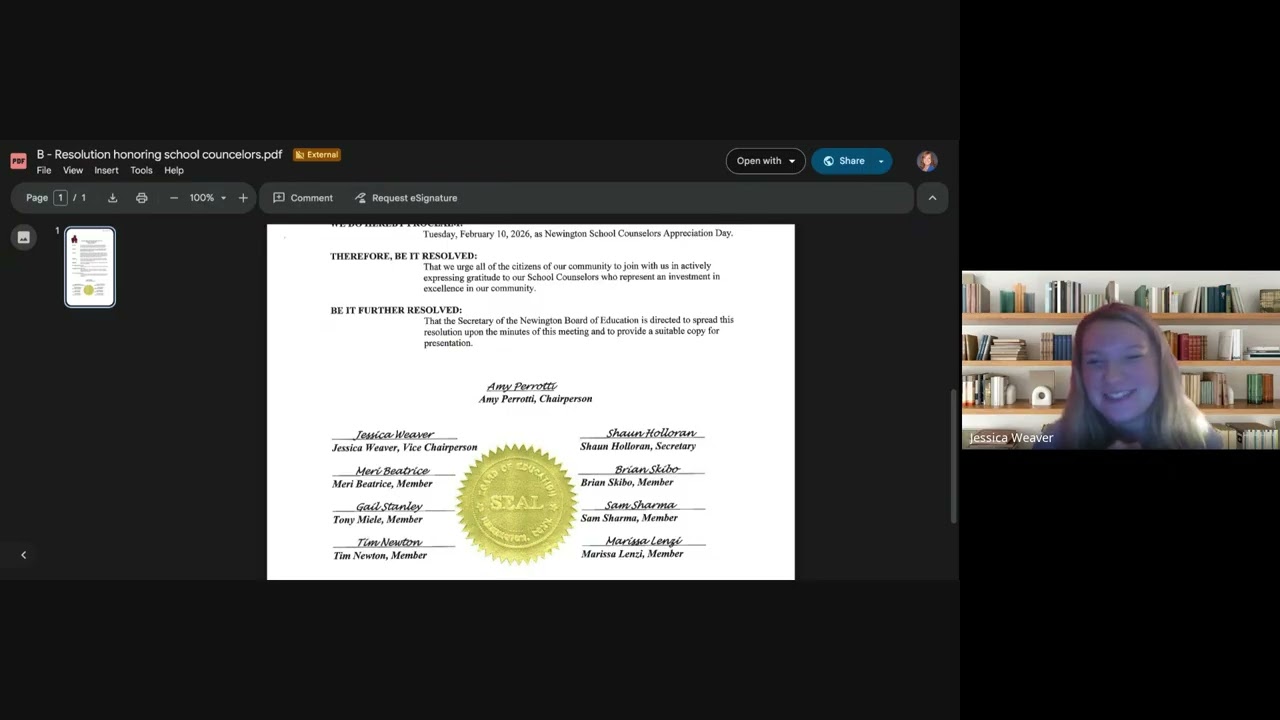This screenshot has width=1280, height=720.
Task: Click the External label badge
Action: (x=317, y=155)
